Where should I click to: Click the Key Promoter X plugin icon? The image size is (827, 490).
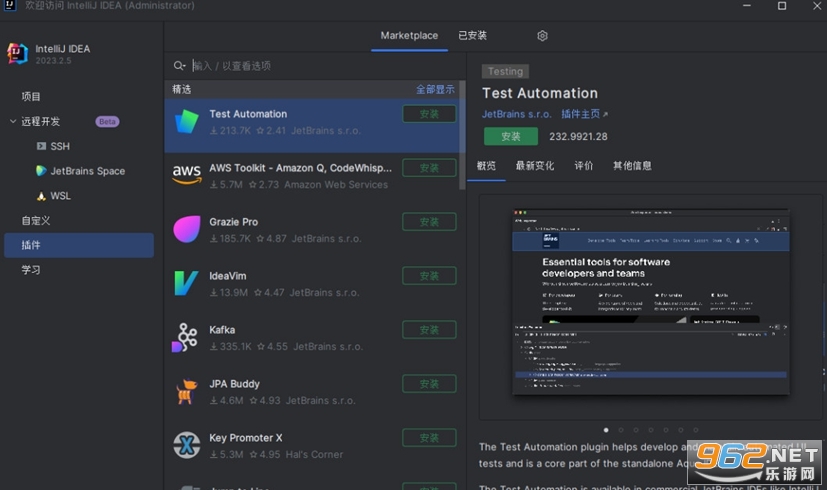tap(187, 446)
